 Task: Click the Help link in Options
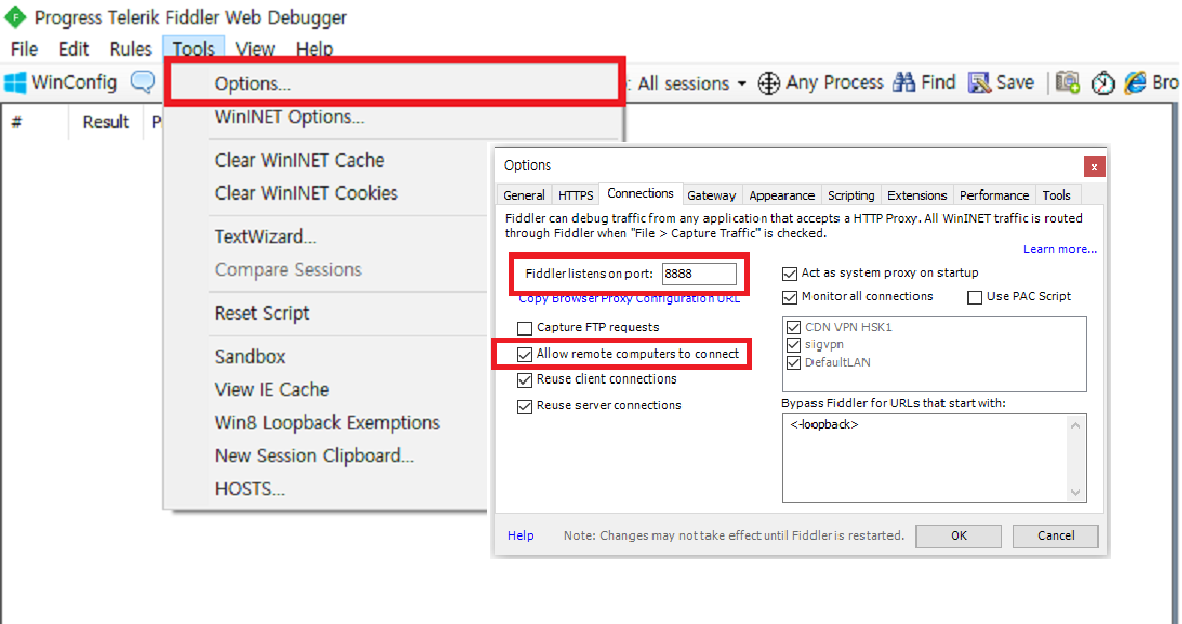click(520, 536)
